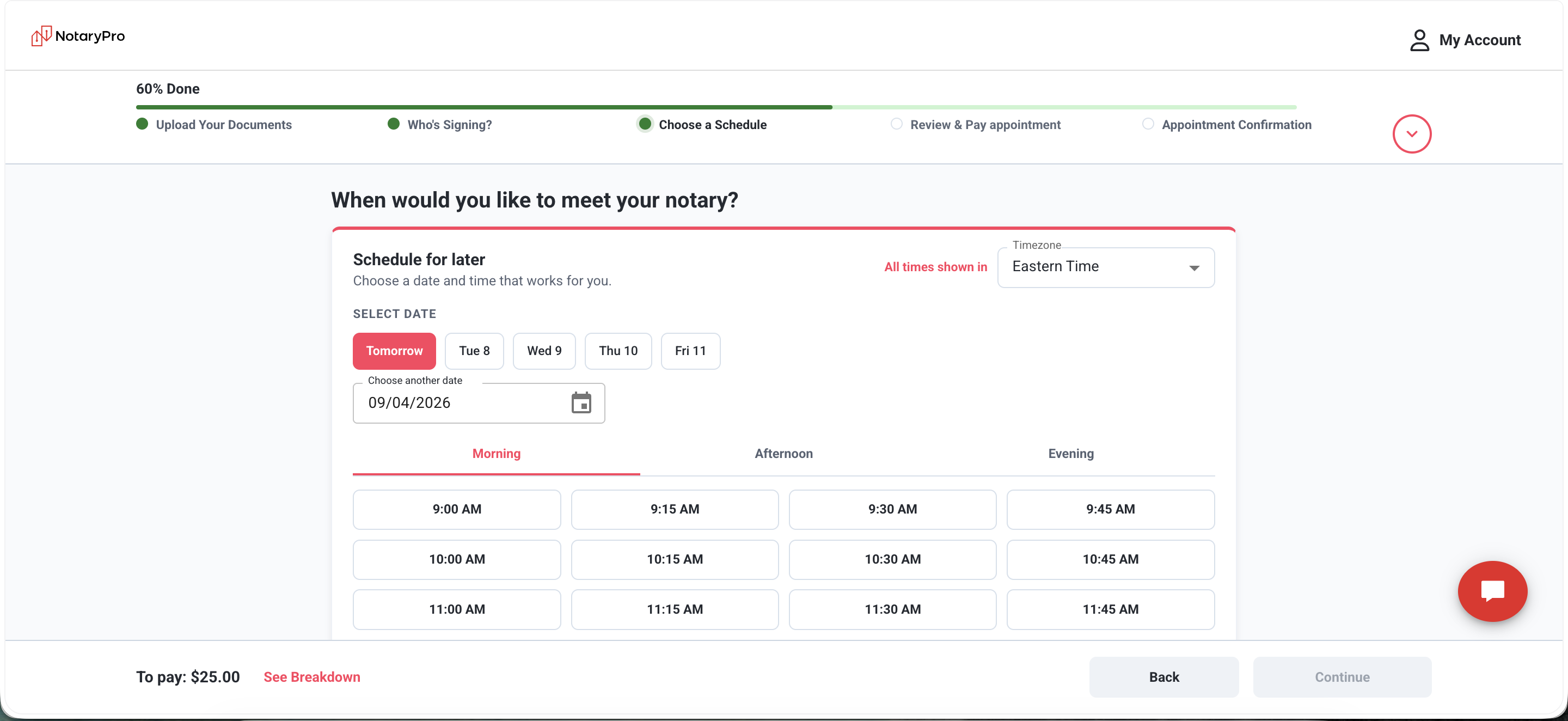
Task: Choose the 10:30 AM time slot
Action: (x=892, y=559)
